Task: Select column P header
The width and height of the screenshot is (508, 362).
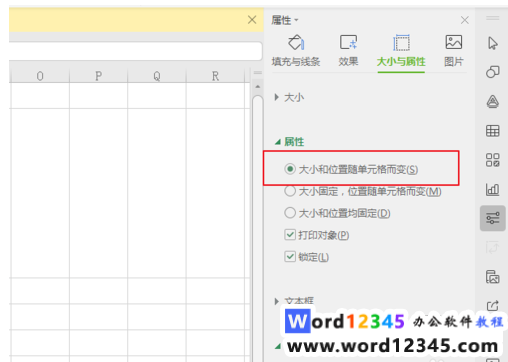Action: point(98,76)
